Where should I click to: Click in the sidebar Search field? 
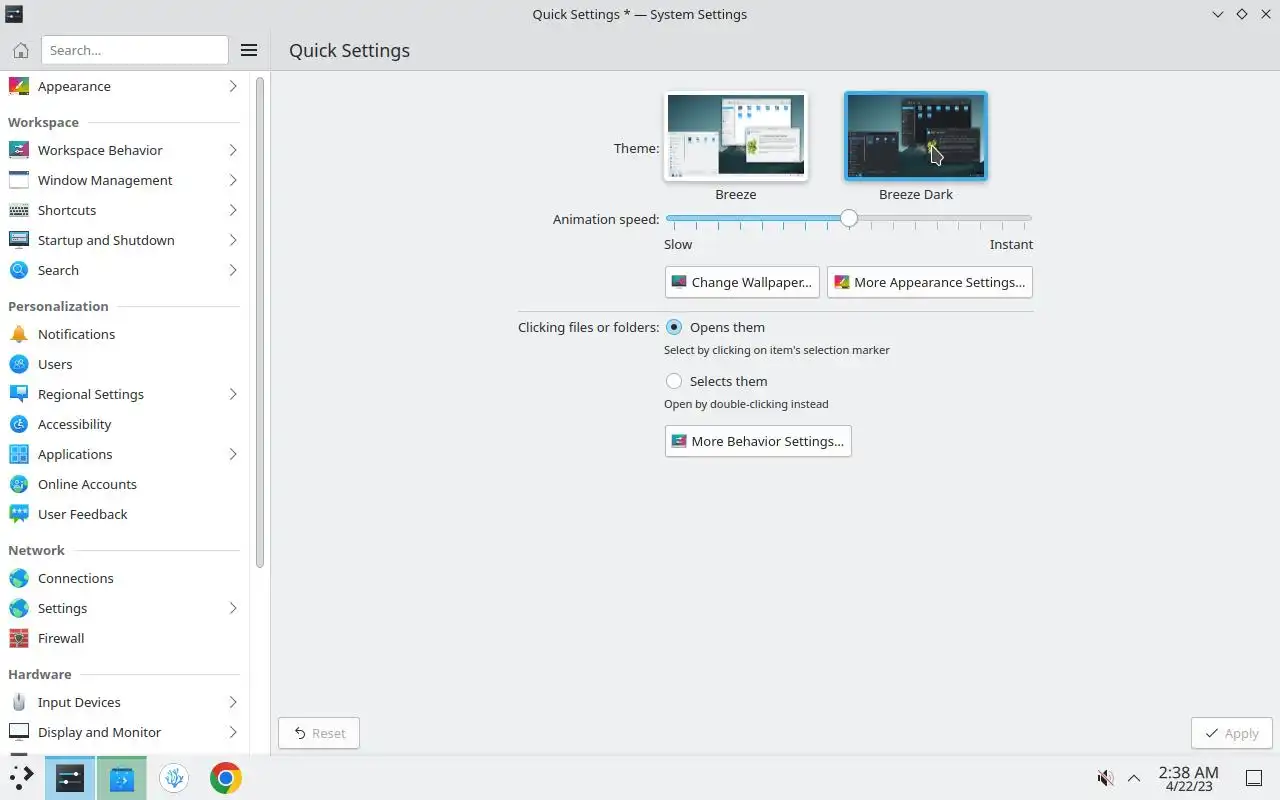click(135, 50)
